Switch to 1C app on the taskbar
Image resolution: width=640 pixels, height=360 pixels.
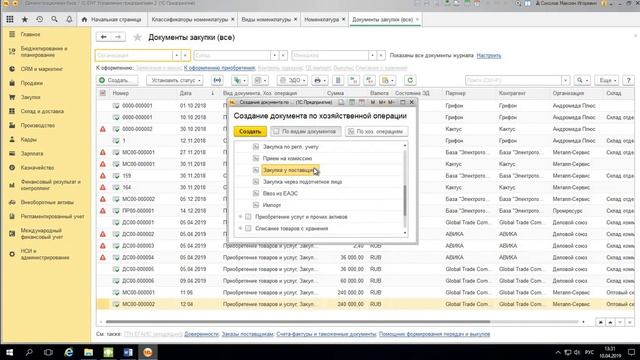(148, 352)
